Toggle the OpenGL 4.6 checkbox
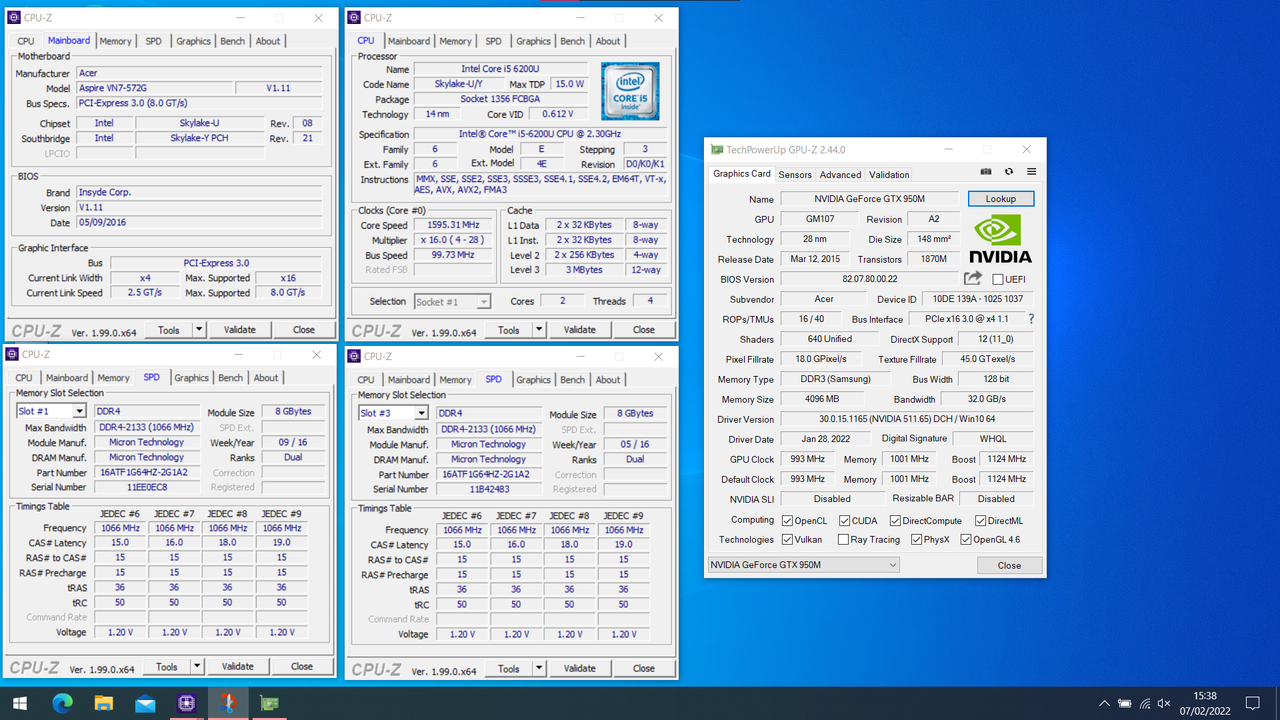The image size is (1280, 720). tap(966, 539)
